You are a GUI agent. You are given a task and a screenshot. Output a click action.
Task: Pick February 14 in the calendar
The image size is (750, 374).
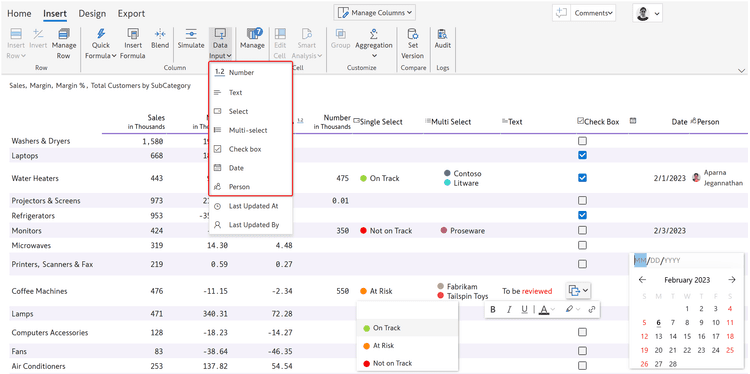click(673, 337)
